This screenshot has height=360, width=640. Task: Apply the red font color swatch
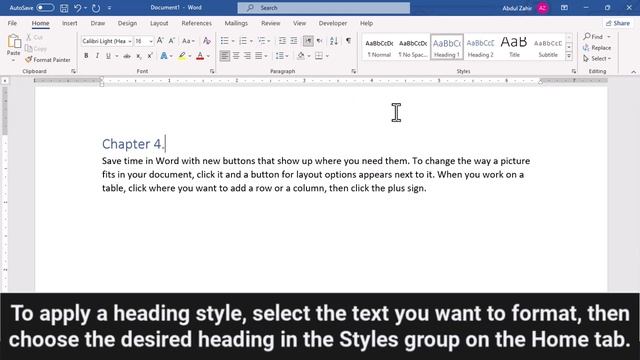pos(200,56)
